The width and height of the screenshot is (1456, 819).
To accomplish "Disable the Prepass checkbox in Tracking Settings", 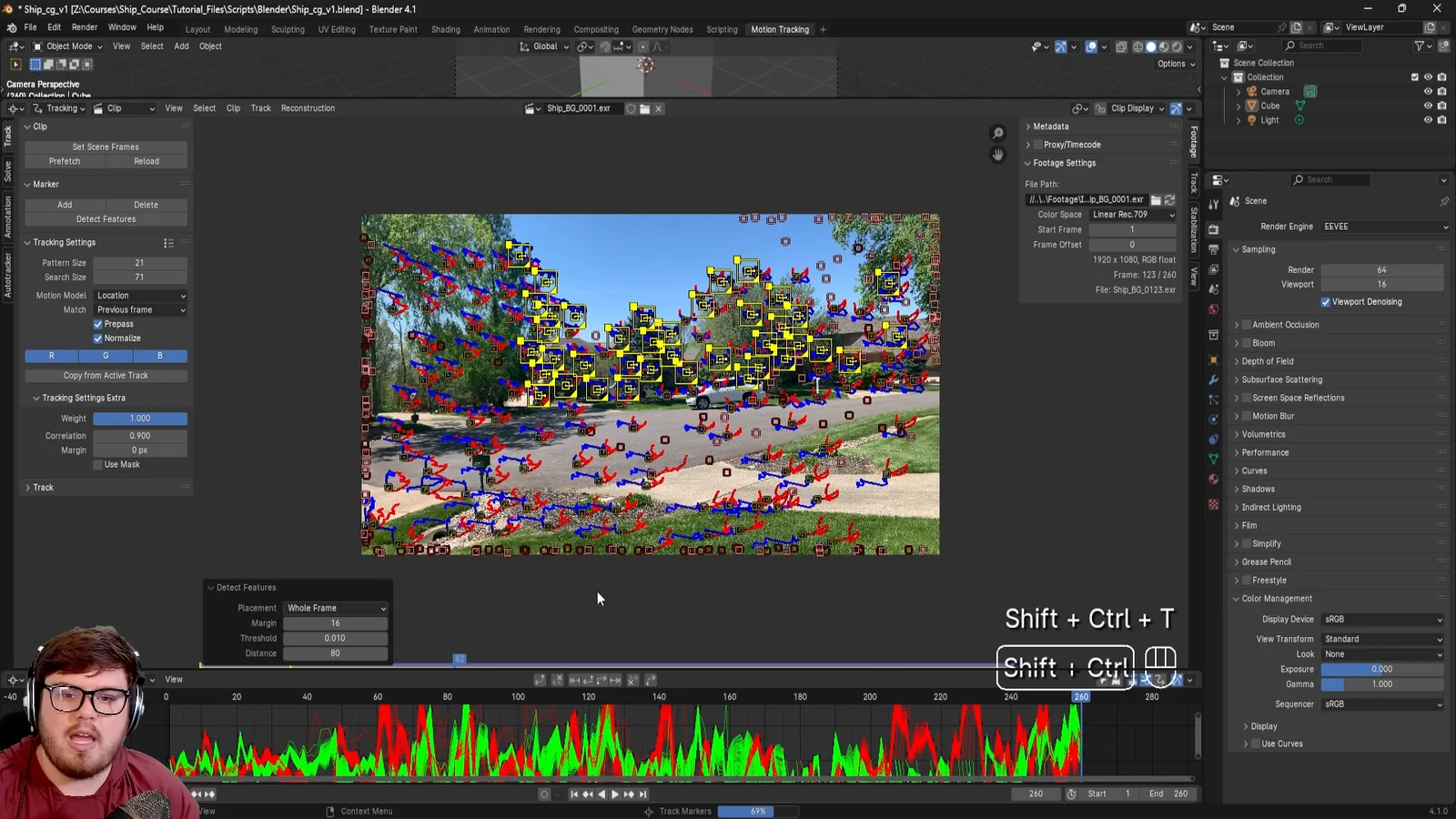I will (97, 324).
